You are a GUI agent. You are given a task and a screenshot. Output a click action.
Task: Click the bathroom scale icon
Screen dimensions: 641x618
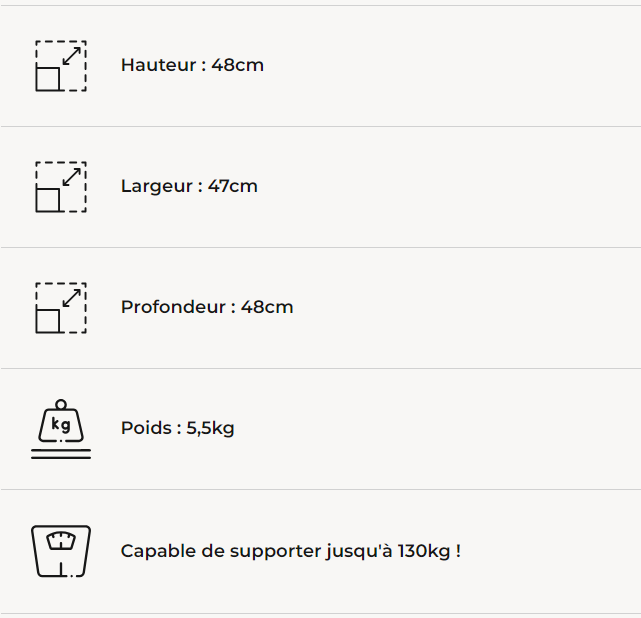[x=61, y=551]
